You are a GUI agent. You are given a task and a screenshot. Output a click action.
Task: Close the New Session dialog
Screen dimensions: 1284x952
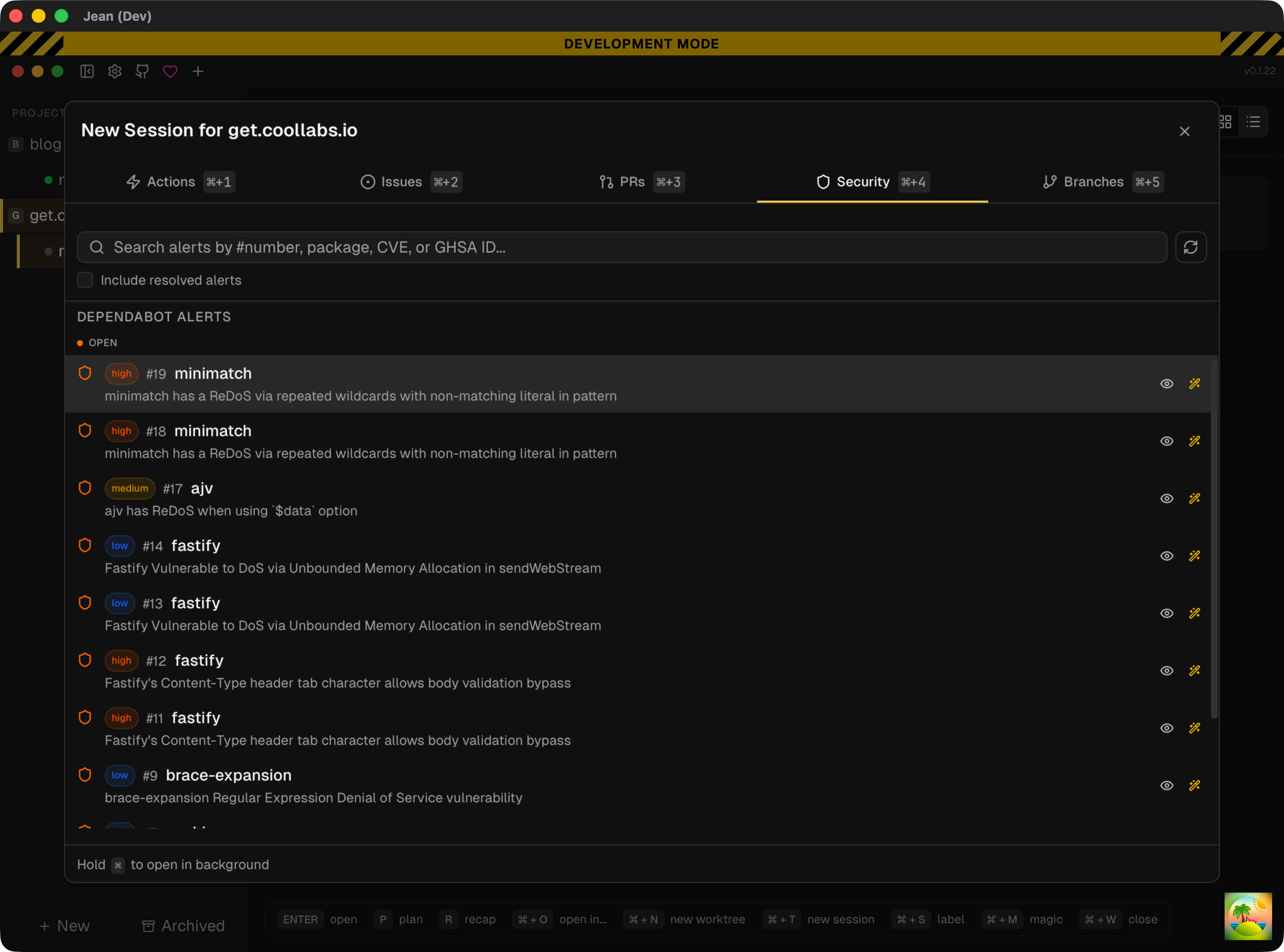1184,132
